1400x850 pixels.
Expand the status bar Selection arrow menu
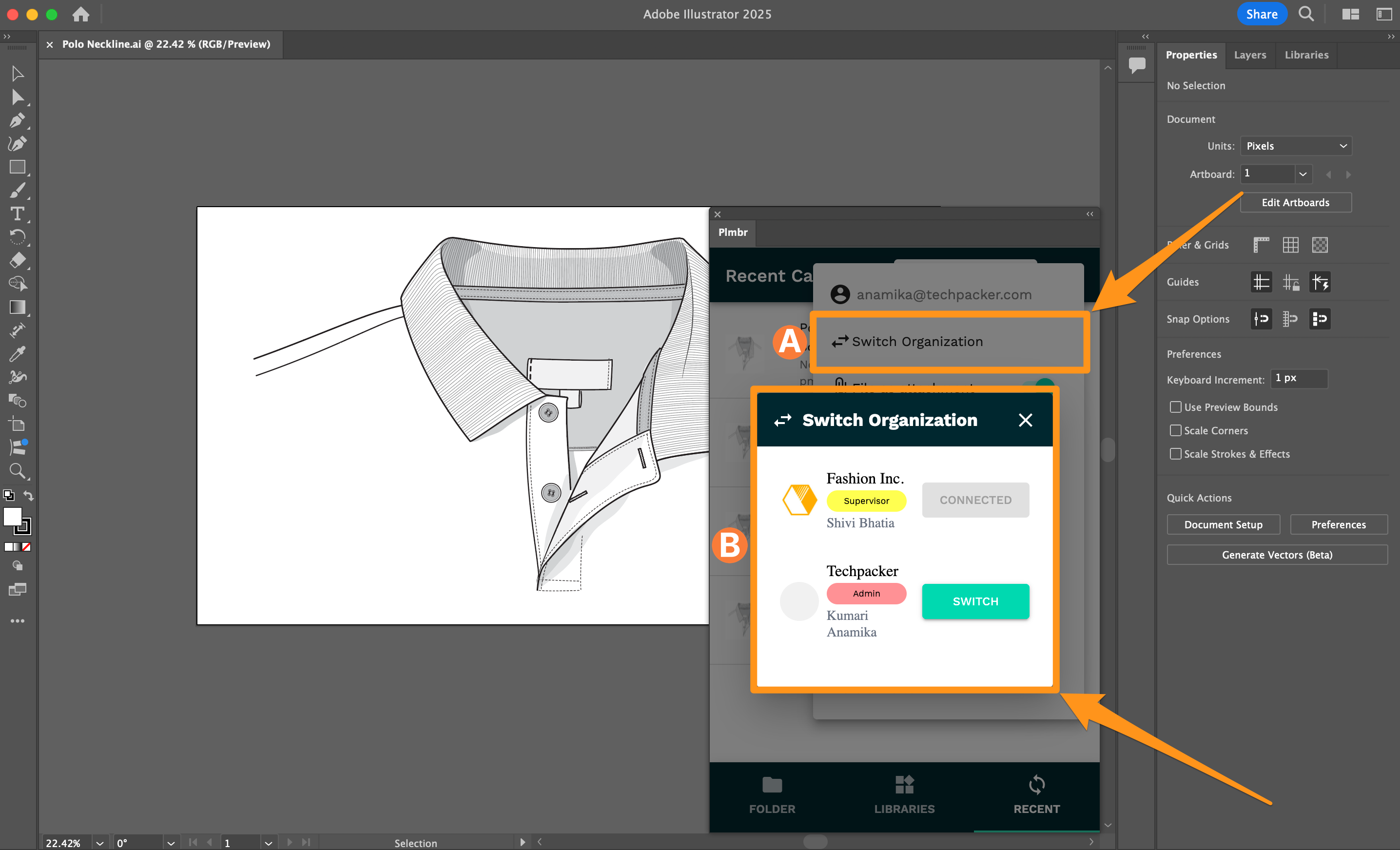pyautogui.click(x=522, y=842)
